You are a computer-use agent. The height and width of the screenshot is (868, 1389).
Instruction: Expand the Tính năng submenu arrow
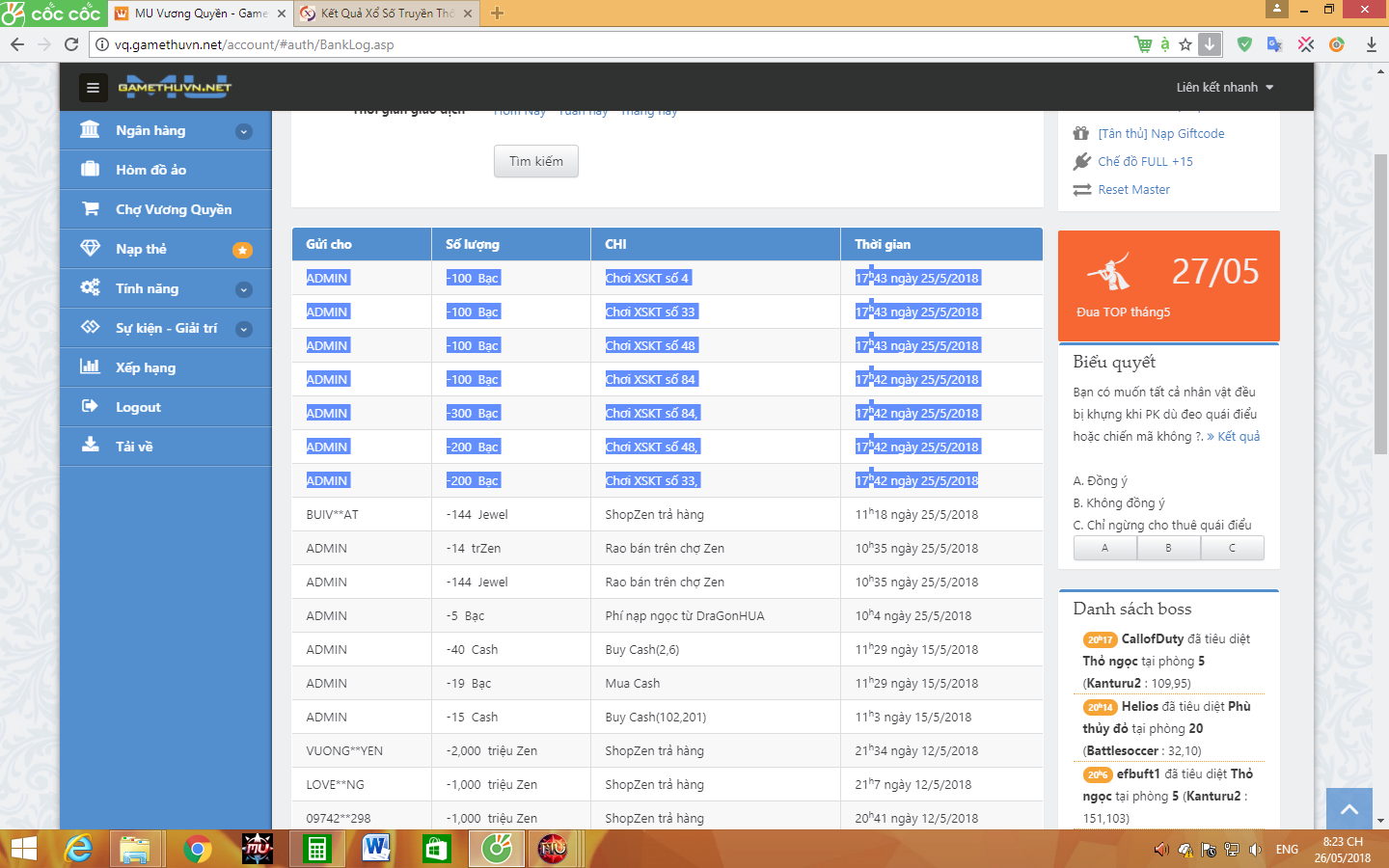tap(244, 289)
